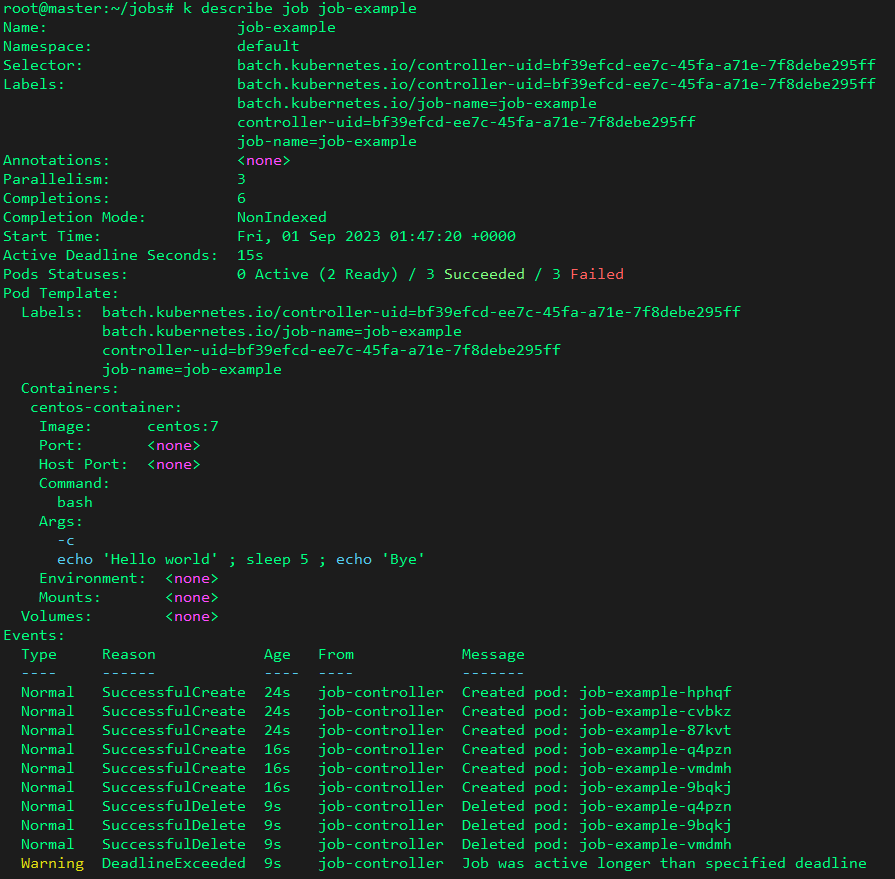Click 'Created pod: job-example-hphqf' message
Screen dimensions: 895x879
coord(596,692)
